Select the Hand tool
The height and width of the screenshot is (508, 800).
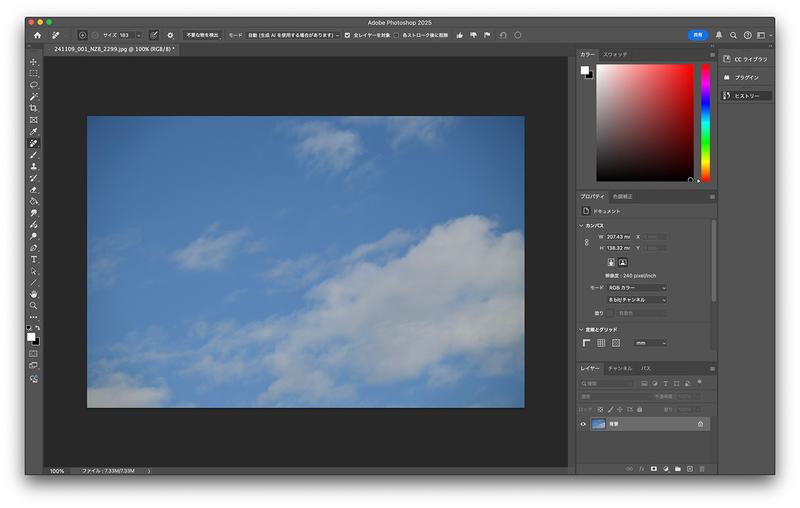click(33, 294)
